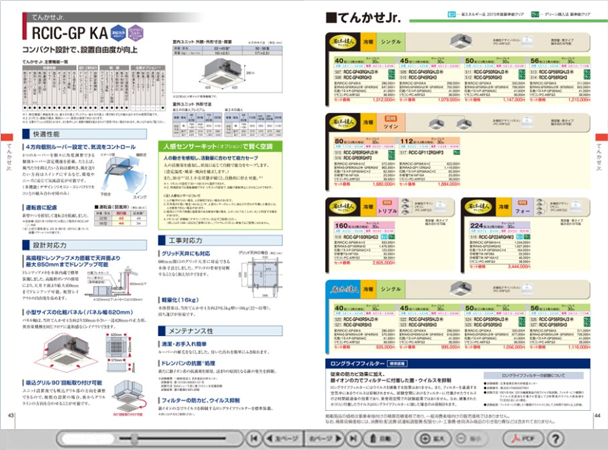Click the ドレンパンの抗菌処理 subheading

(x=188, y=363)
